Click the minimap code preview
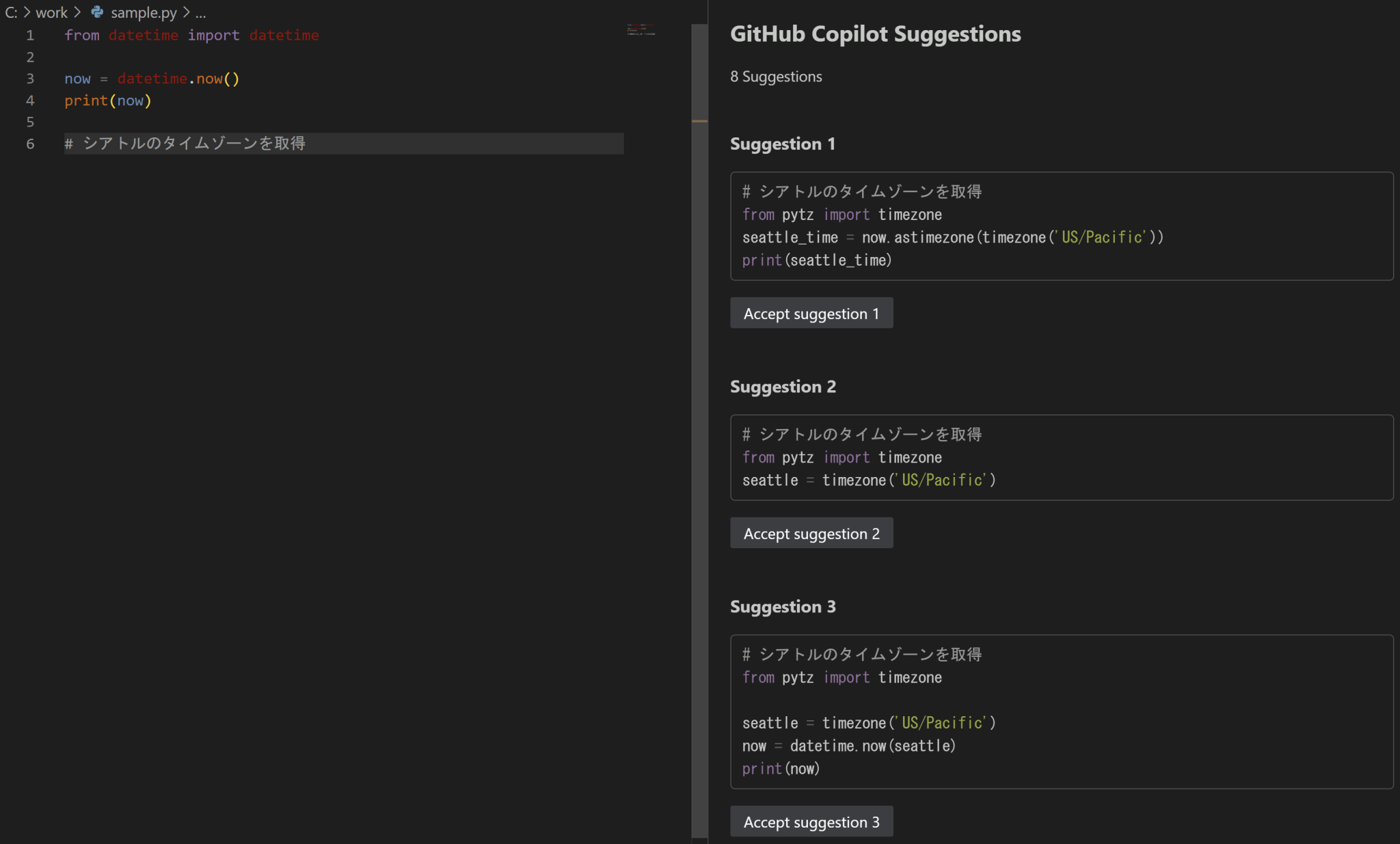Screen dimensions: 1400x844 tap(641, 31)
